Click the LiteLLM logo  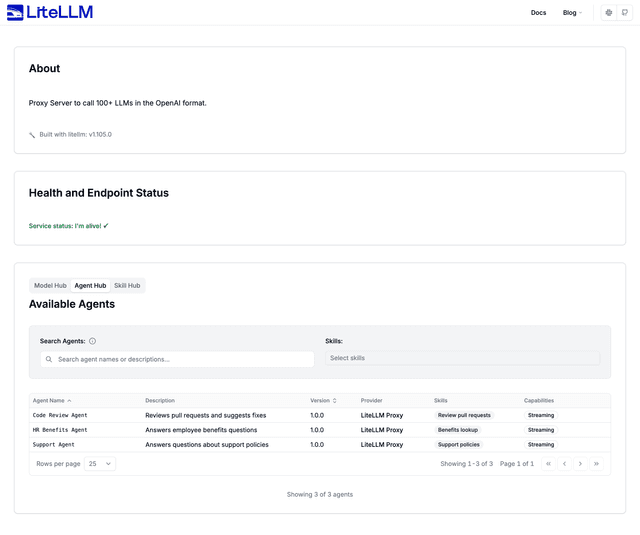(50, 12)
